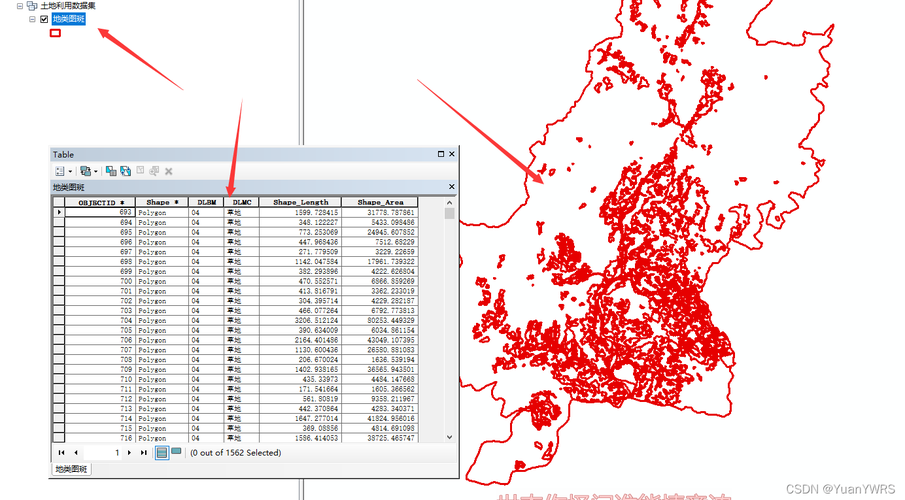Image resolution: width=905 pixels, height=500 pixels.
Task: Close the Table window
Action: coord(452,154)
